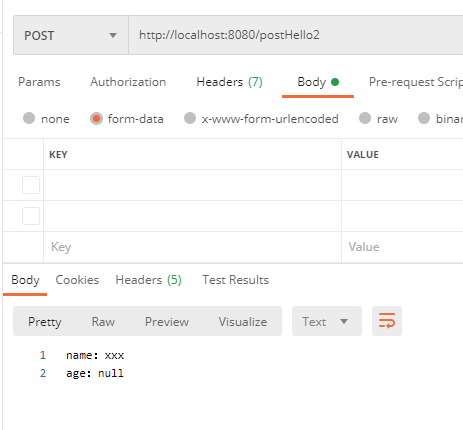The image size is (463, 430).
Task: Toggle the response line wrap icon
Action: pyautogui.click(x=387, y=321)
